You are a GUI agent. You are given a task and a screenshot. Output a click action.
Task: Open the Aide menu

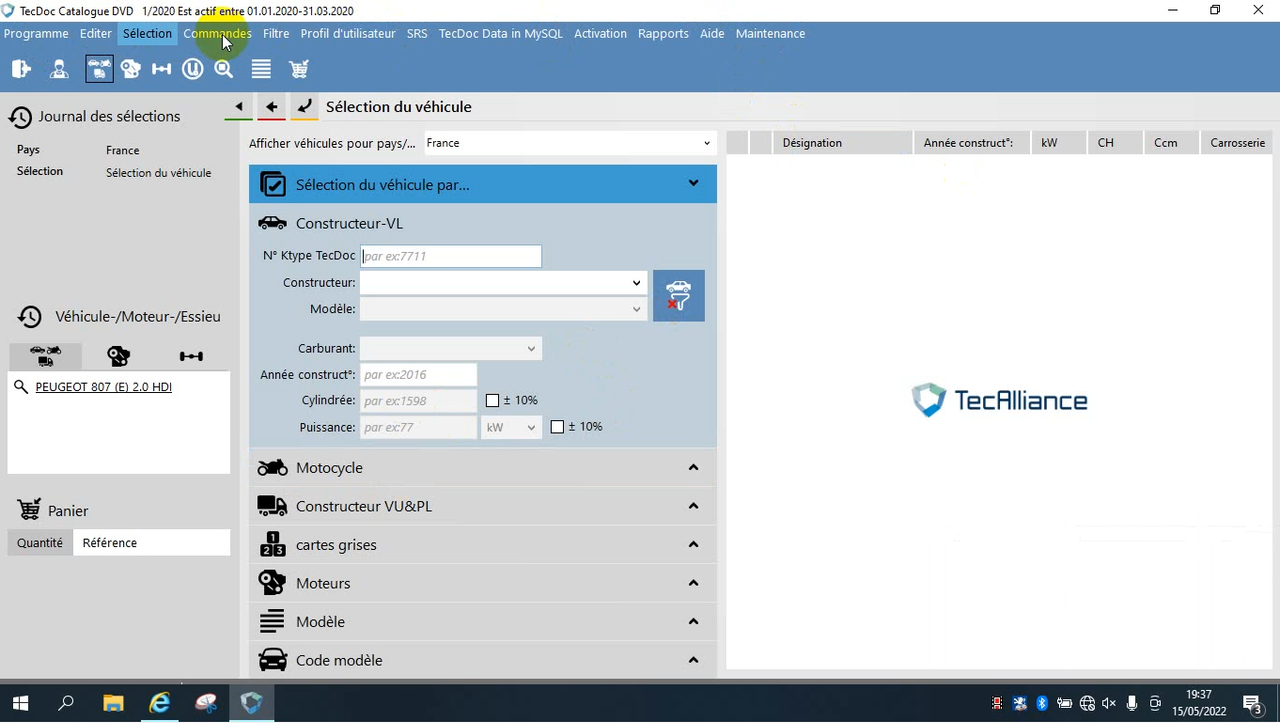712,33
